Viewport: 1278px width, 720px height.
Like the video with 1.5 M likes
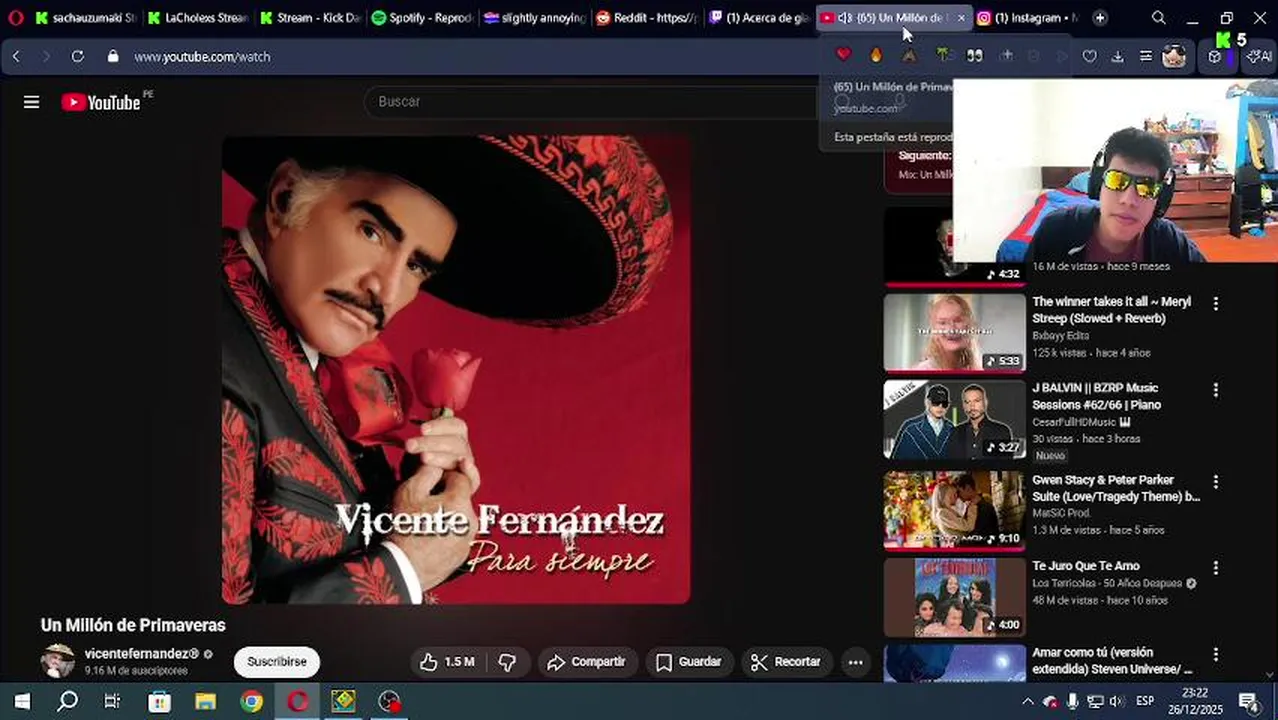click(448, 662)
